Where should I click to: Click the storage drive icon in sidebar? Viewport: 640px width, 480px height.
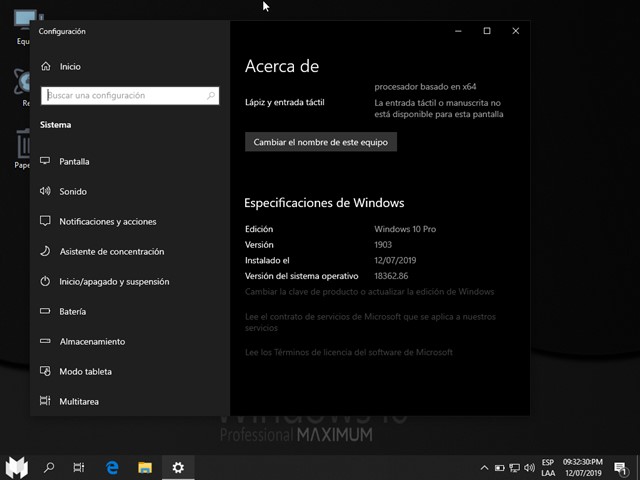click(x=45, y=341)
